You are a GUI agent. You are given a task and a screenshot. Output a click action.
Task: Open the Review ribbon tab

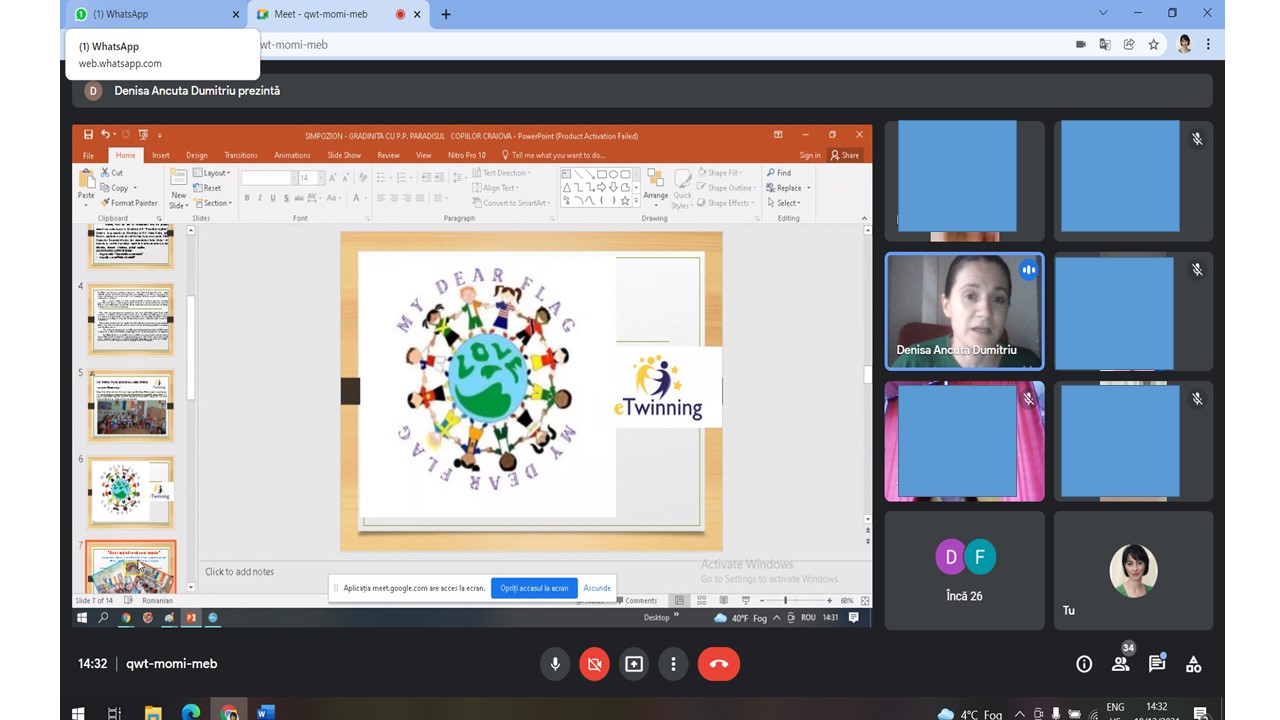click(x=388, y=155)
